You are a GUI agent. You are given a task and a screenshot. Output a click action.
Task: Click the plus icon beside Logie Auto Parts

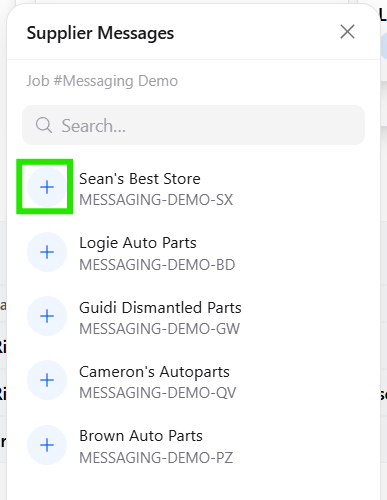tap(47, 252)
